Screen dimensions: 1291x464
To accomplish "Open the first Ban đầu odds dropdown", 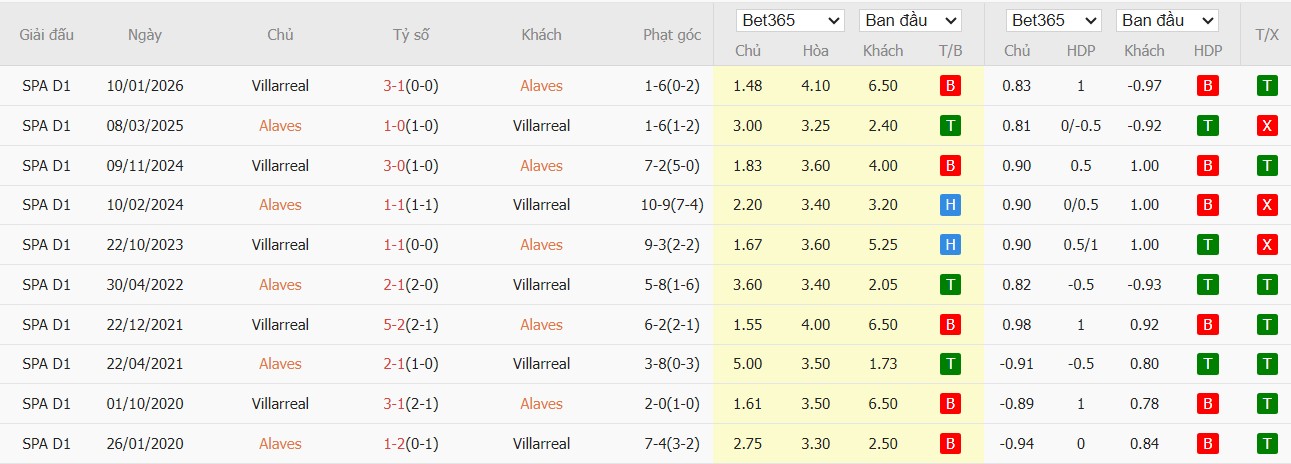I will pos(910,21).
